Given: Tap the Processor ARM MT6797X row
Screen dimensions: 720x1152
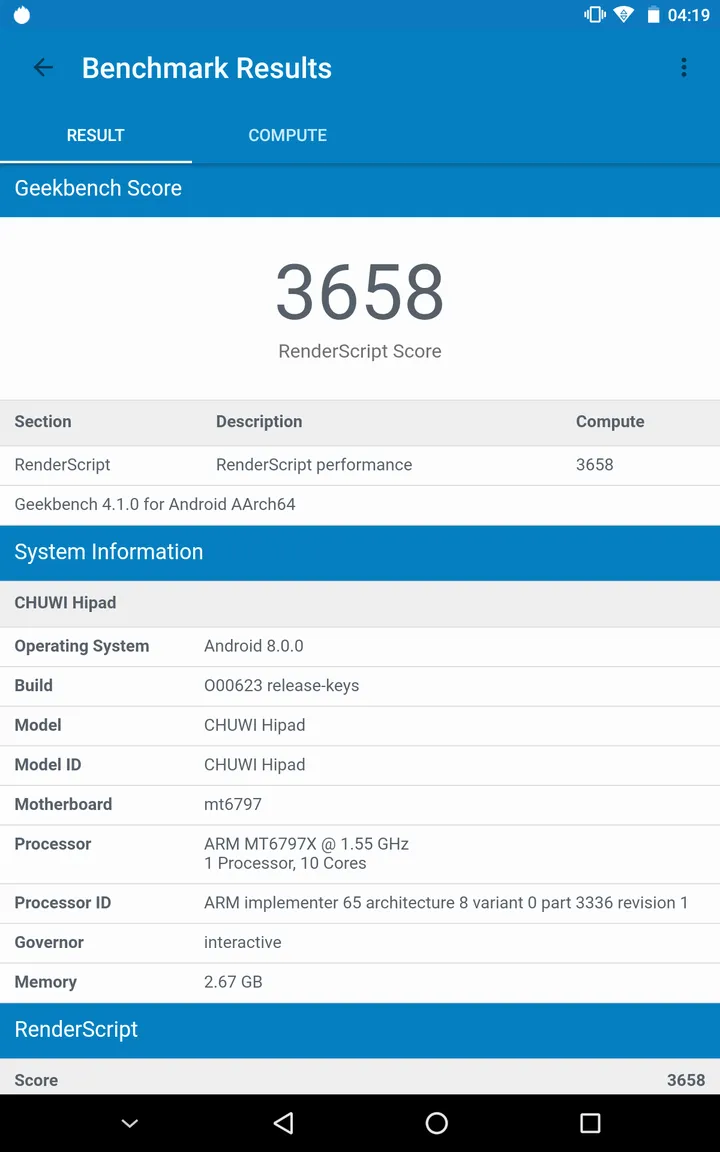Looking at the screenshot, I should pos(360,854).
